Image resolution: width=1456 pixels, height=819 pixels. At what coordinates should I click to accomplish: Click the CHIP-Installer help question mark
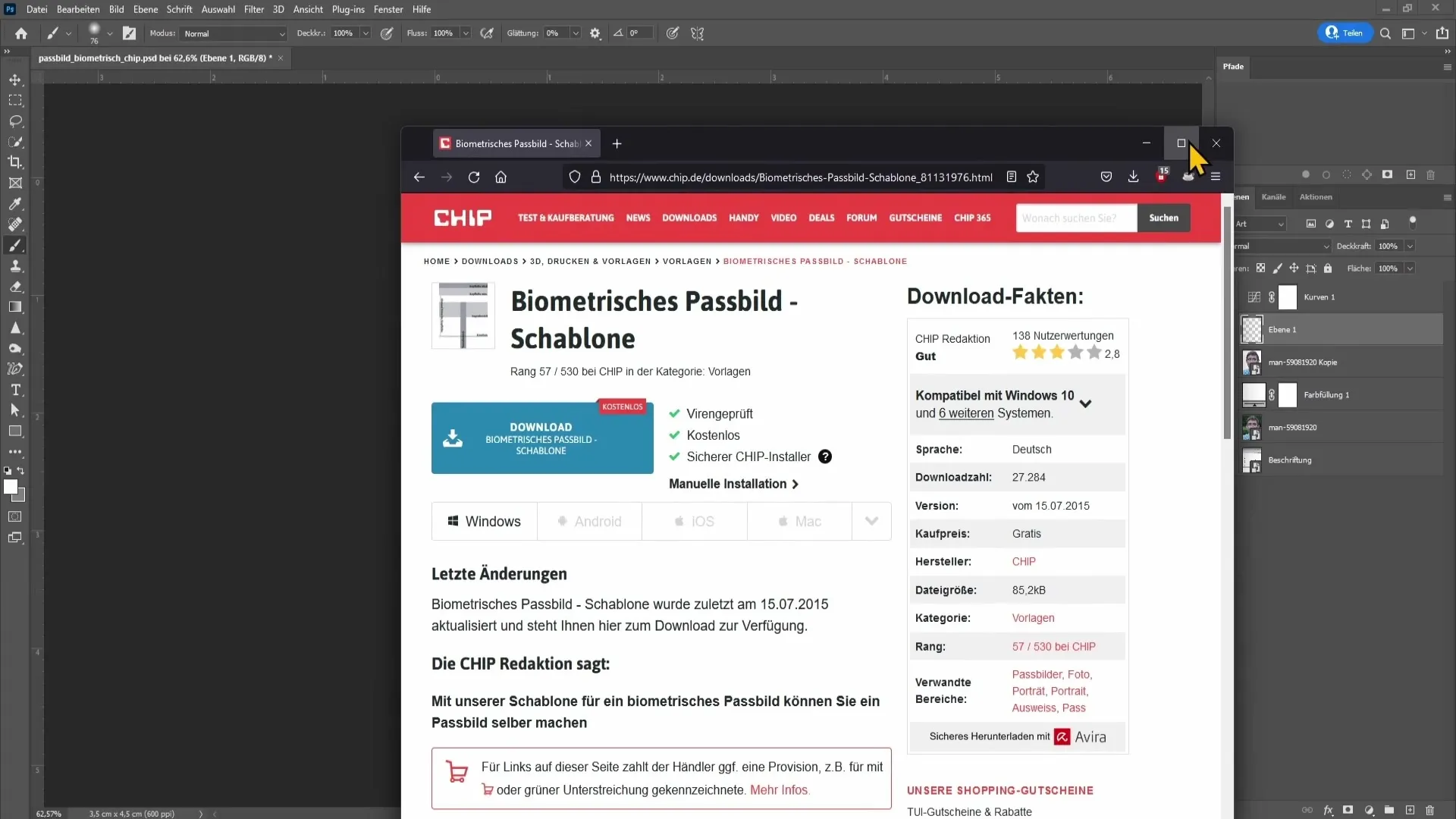[x=825, y=457]
